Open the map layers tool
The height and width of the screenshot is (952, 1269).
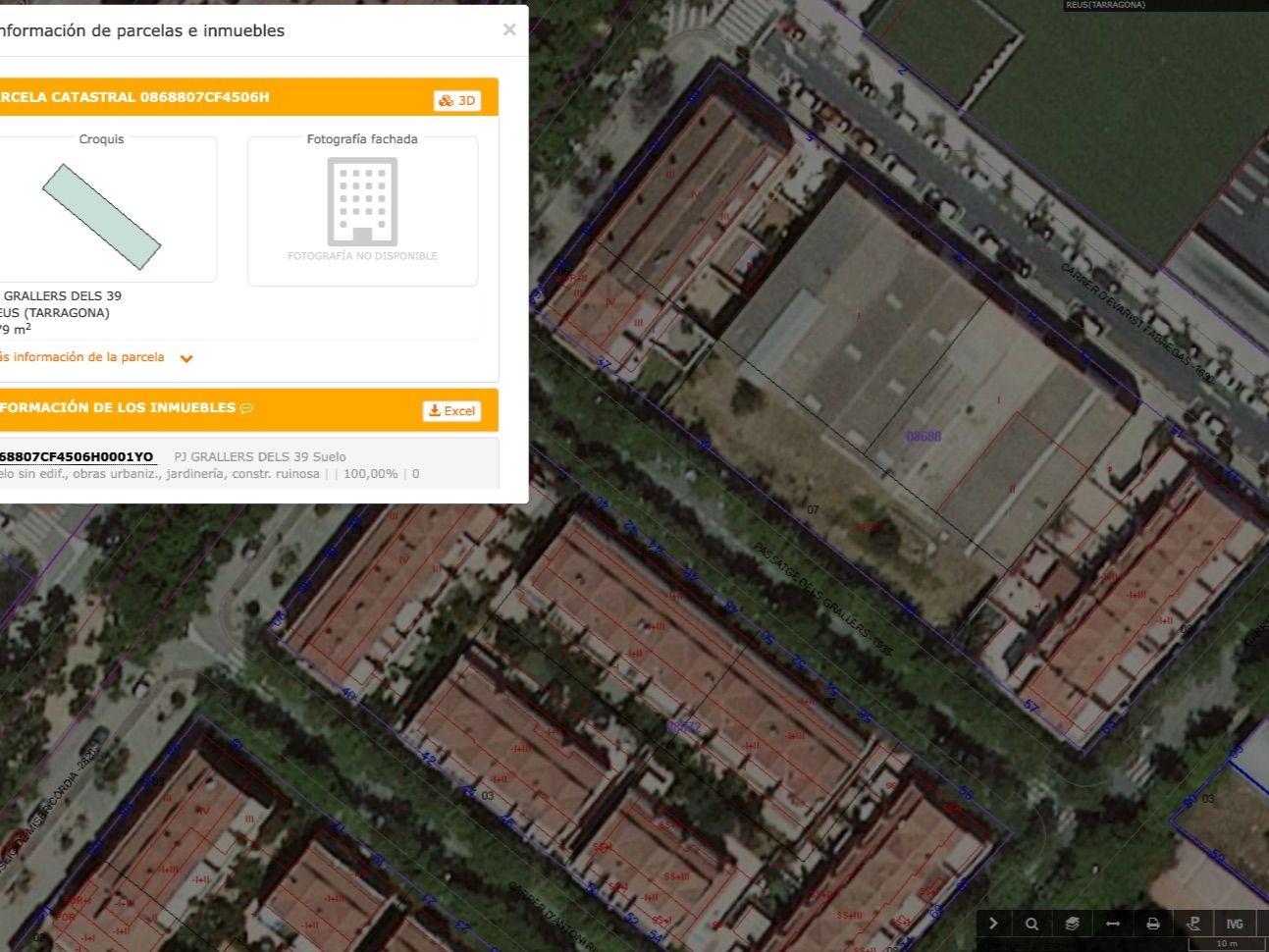pyautogui.click(x=1072, y=924)
